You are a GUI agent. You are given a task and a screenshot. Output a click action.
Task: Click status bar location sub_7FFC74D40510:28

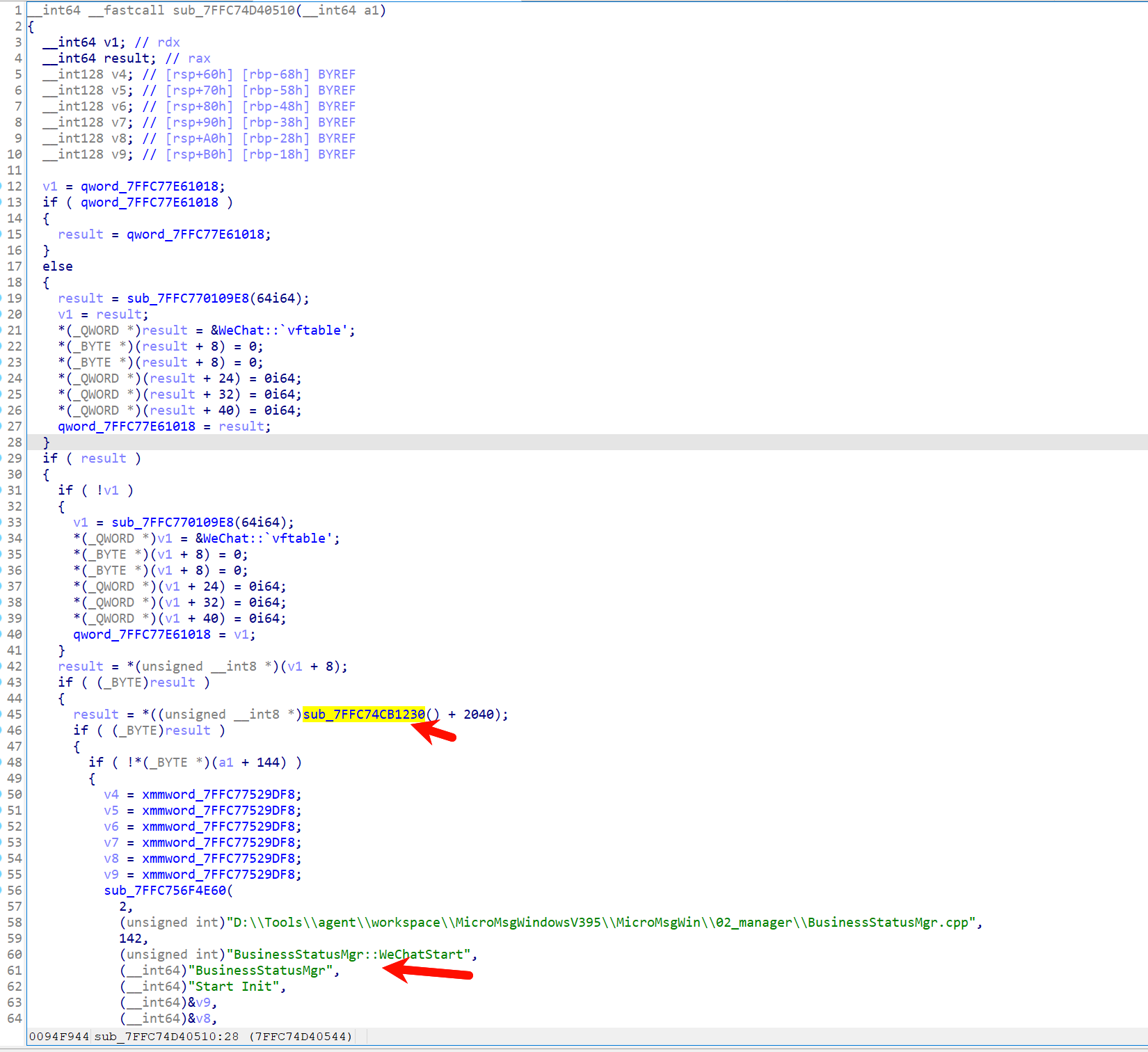coord(166,1037)
